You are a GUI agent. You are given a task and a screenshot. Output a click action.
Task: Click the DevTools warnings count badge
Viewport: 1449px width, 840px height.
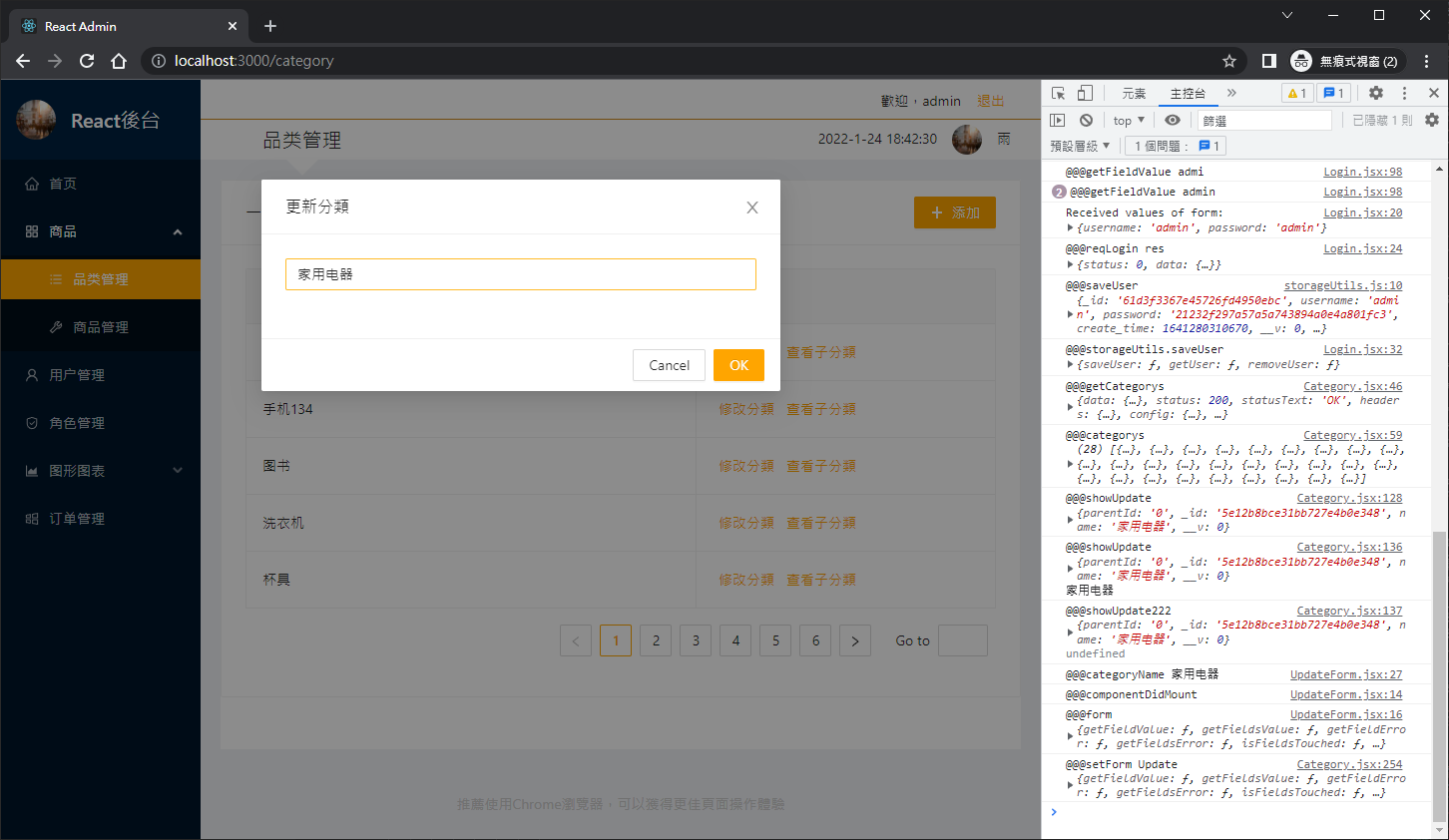pos(1297,93)
